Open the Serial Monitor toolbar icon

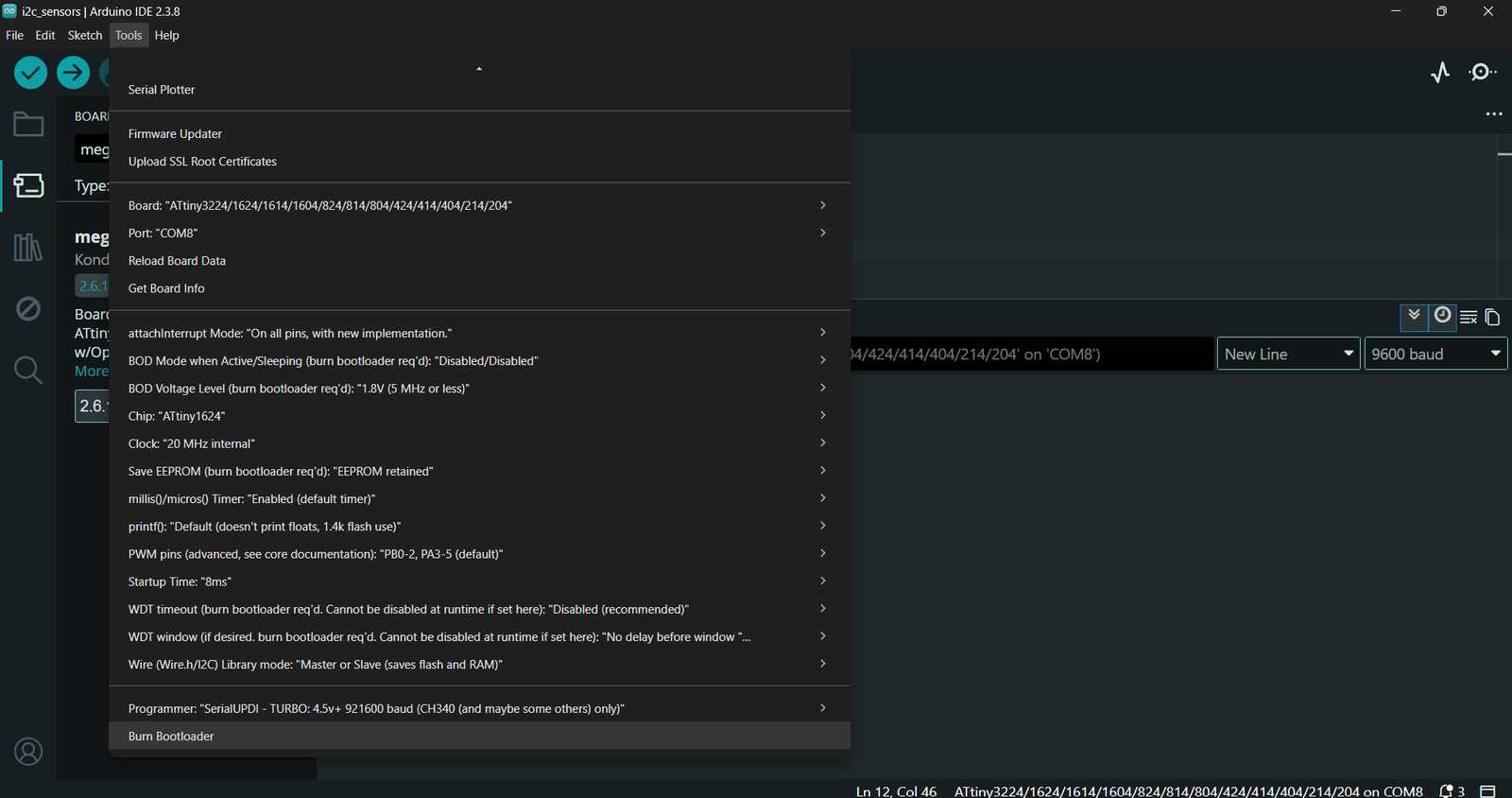pyautogui.click(x=1482, y=73)
